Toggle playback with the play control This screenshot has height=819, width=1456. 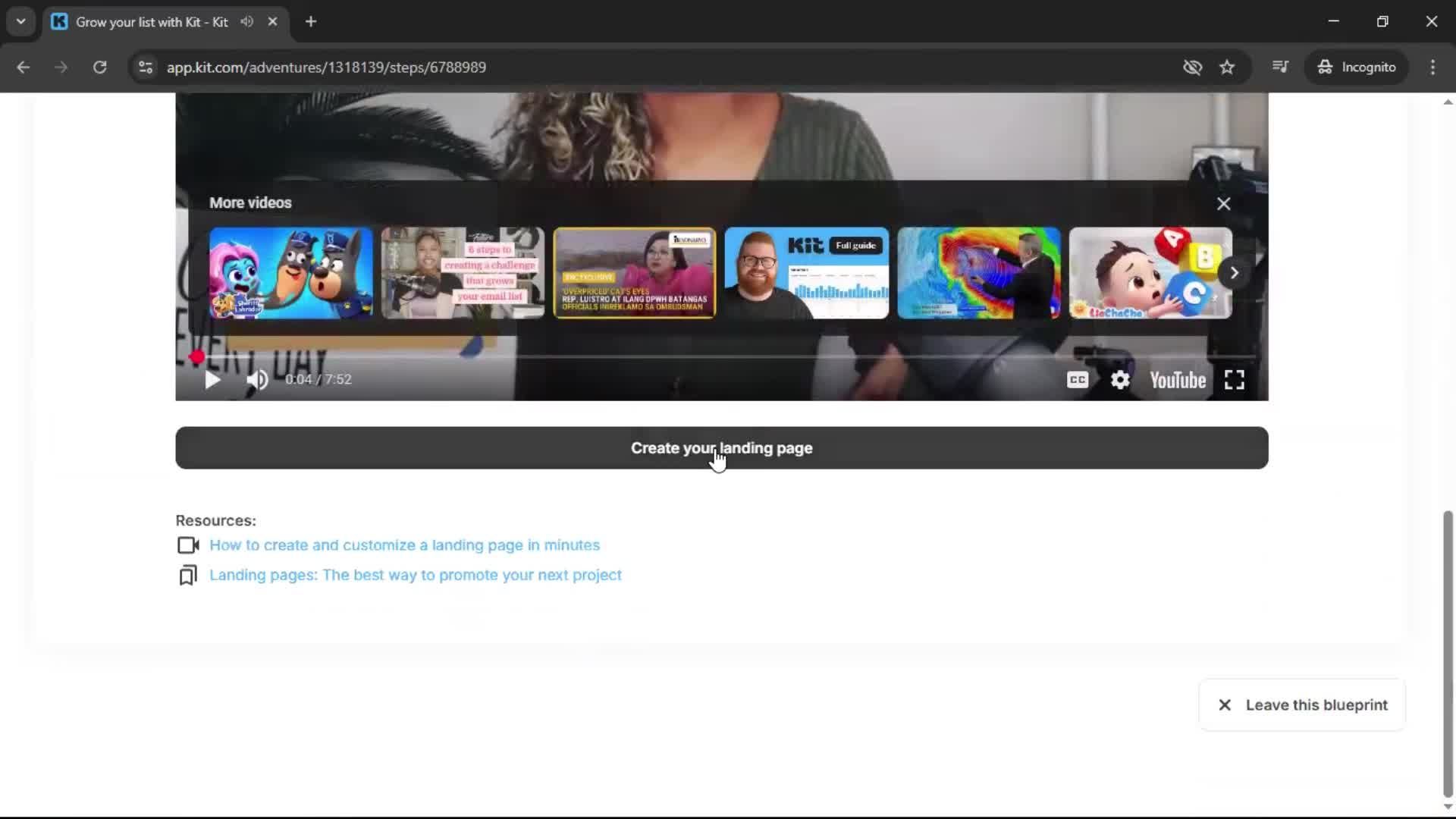point(212,380)
